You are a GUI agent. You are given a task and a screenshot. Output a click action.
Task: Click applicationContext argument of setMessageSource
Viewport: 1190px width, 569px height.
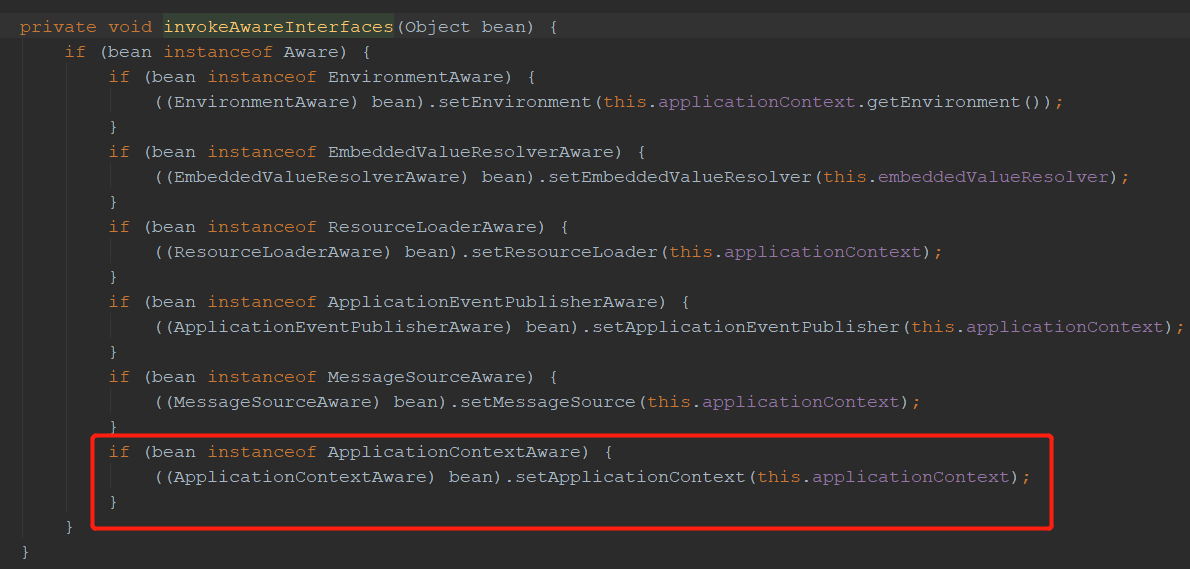point(801,402)
